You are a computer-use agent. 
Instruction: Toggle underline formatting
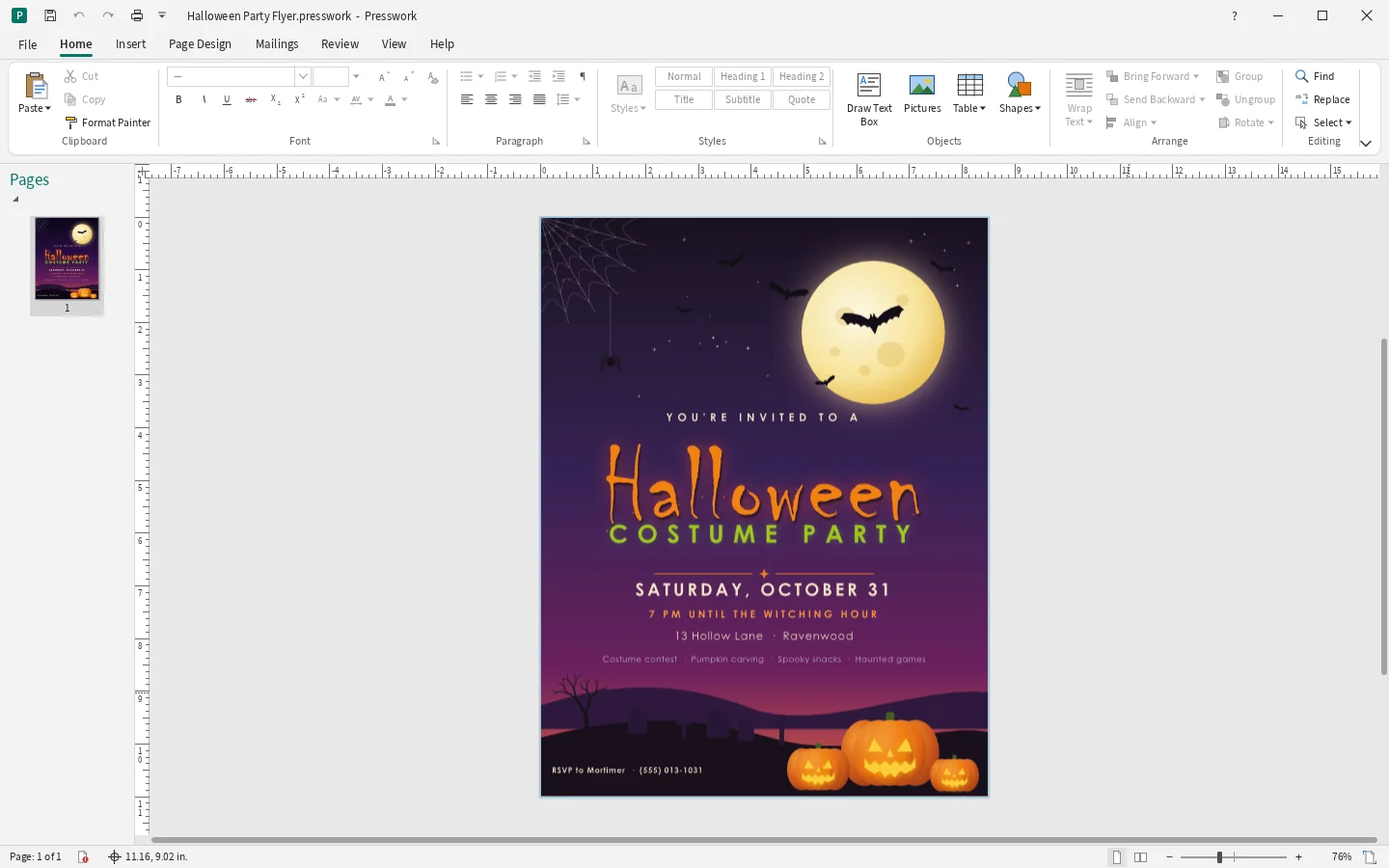click(x=227, y=99)
